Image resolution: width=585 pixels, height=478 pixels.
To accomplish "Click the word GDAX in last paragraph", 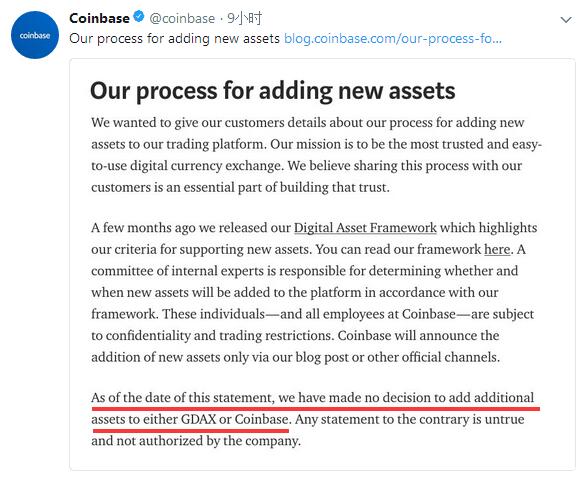I will click(x=198, y=419).
